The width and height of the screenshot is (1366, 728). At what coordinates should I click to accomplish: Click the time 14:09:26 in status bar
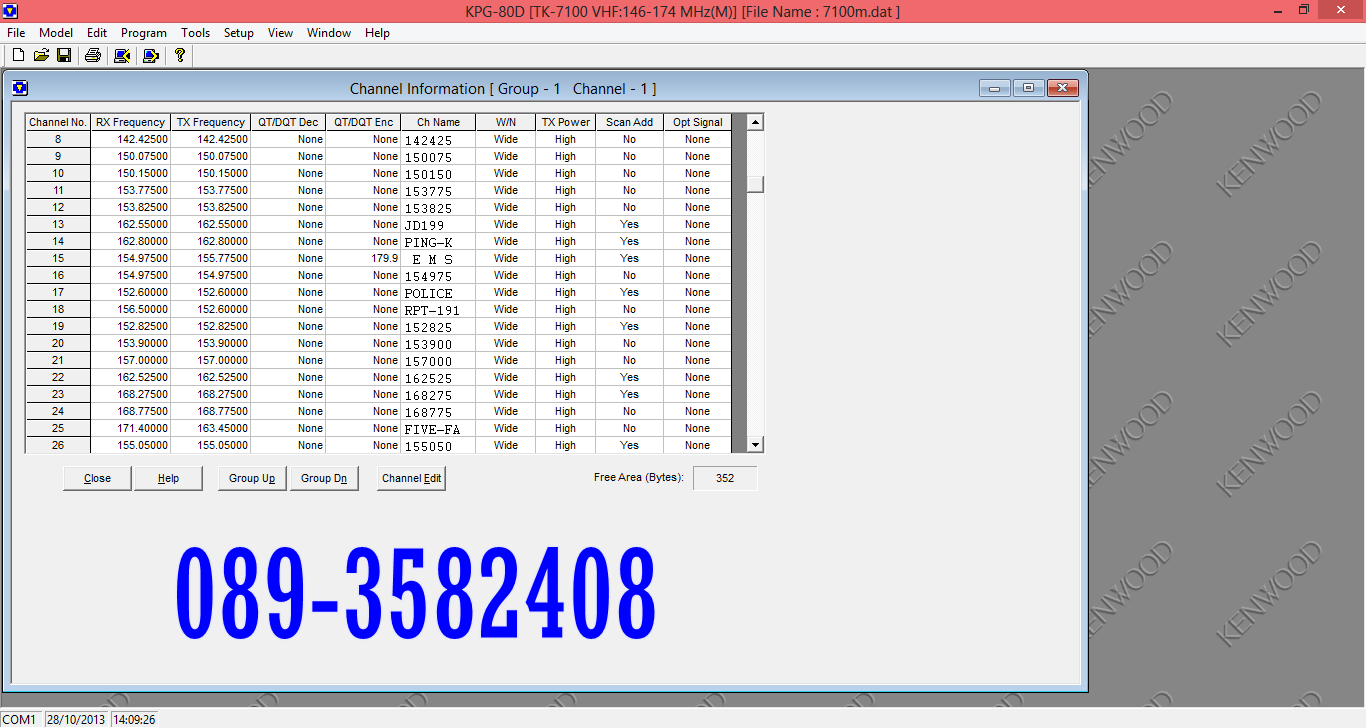pos(134,719)
